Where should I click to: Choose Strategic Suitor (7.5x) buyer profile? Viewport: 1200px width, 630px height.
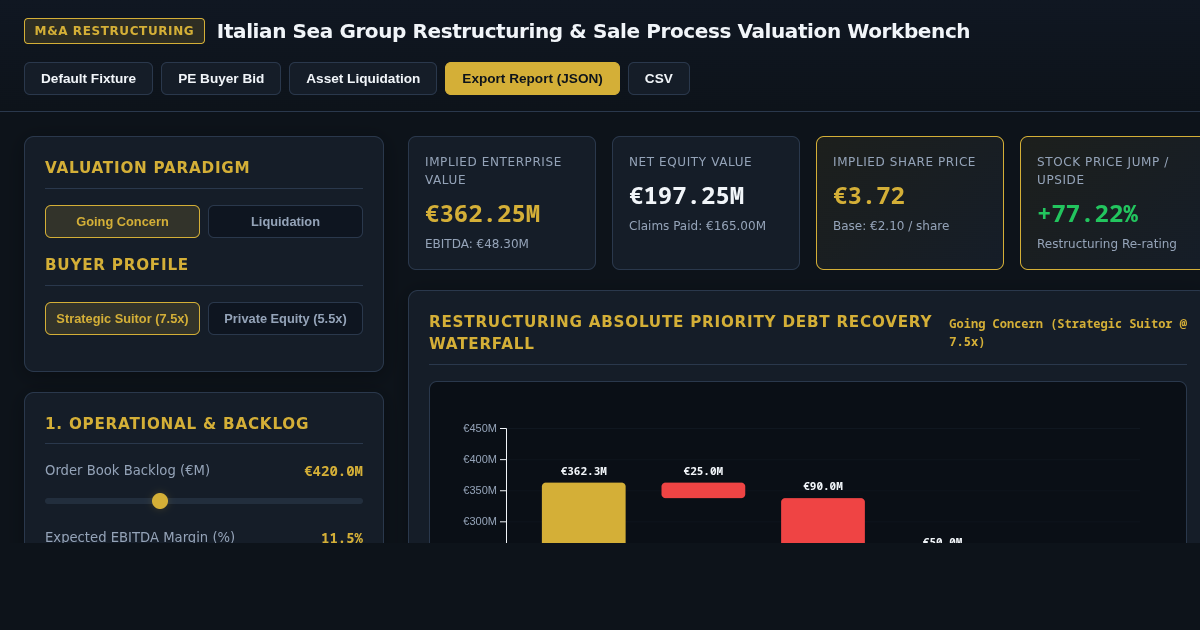pyautogui.click(x=122, y=319)
